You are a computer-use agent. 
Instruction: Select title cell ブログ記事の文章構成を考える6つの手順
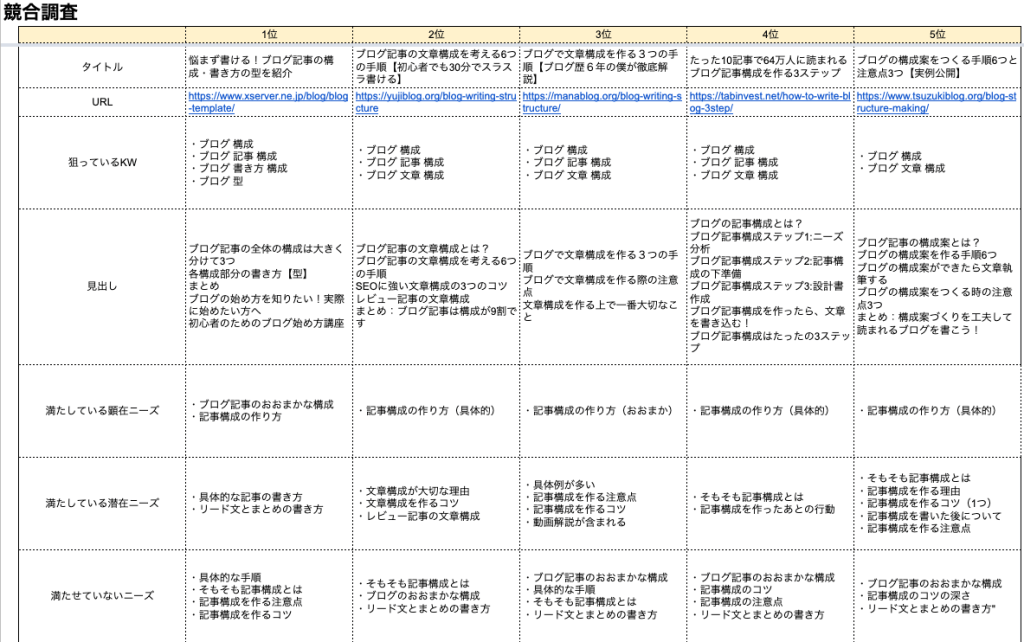(x=436, y=67)
